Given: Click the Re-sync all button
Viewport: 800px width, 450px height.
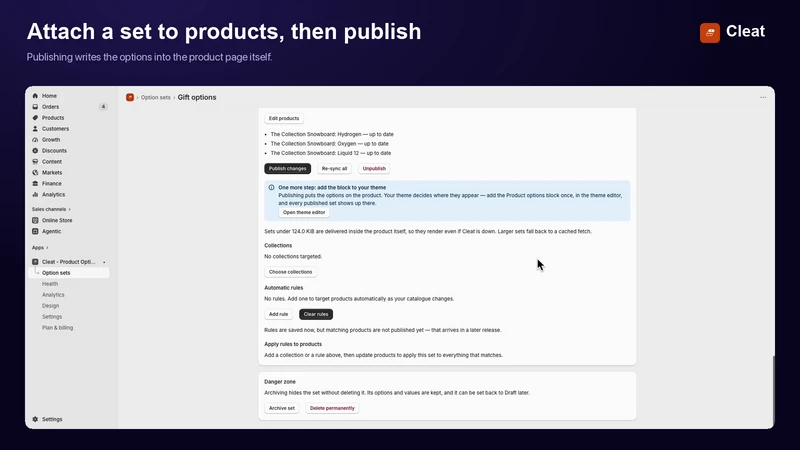Looking at the screenshot, I should click(x=334, y=168).
